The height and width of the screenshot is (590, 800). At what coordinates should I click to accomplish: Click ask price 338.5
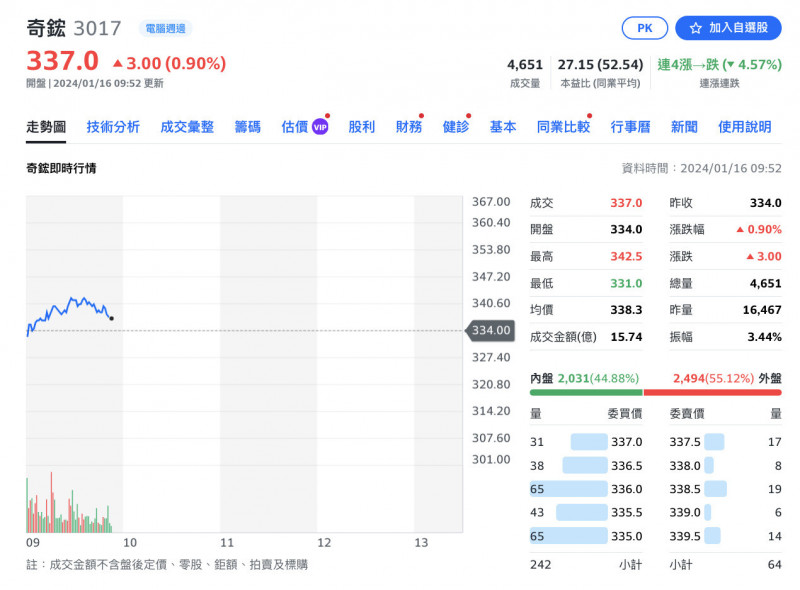point(685,489)
